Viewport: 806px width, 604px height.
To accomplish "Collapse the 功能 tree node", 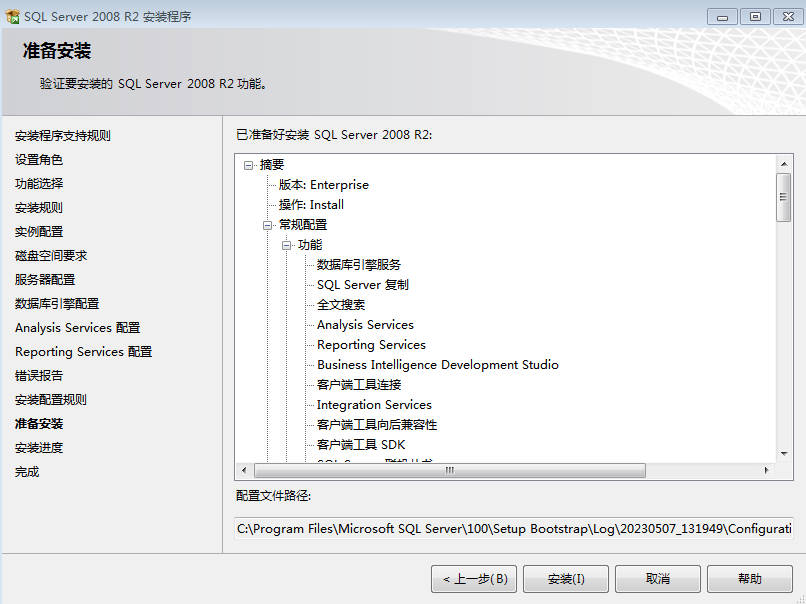I will pos(287,245).
